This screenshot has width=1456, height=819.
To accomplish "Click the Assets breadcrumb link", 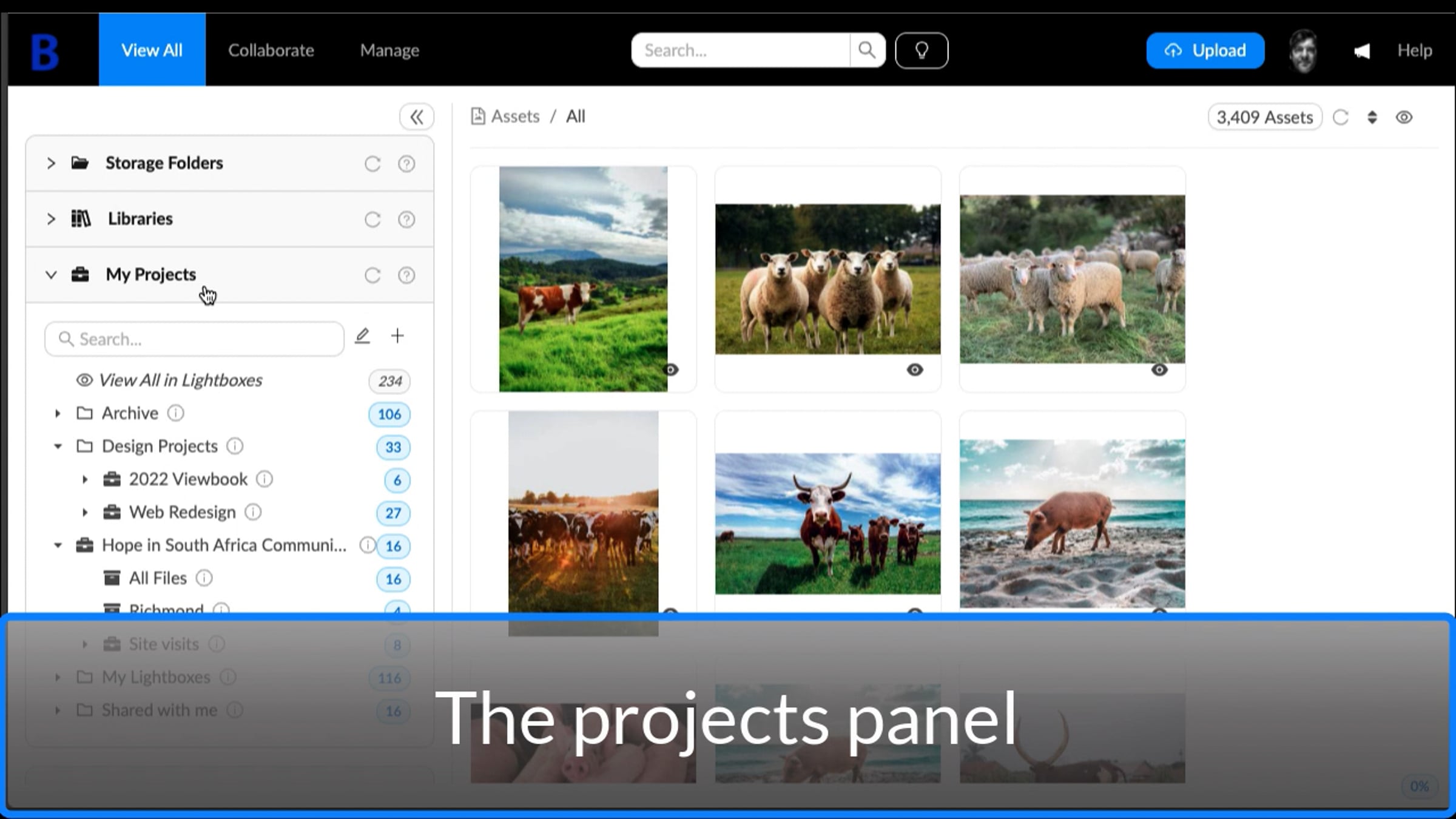I will click(x=515, y=116).
